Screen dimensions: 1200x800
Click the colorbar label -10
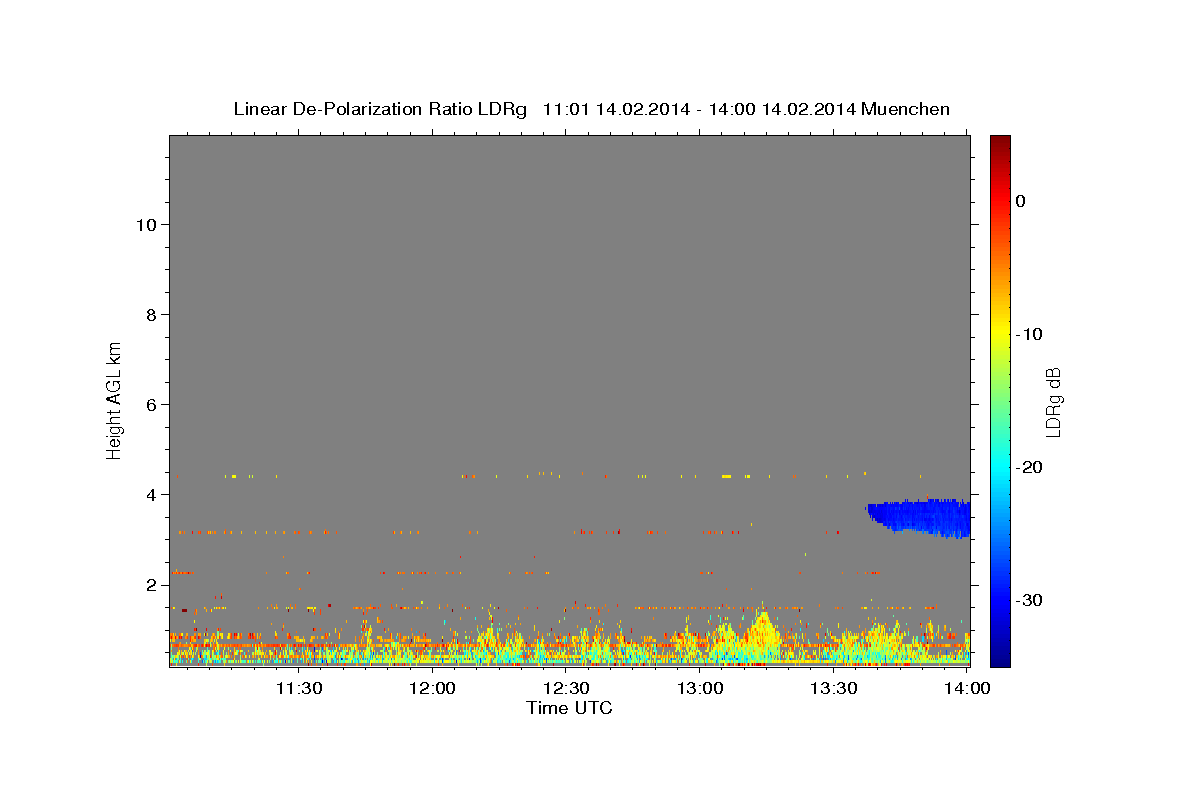tap(1029, 334)
